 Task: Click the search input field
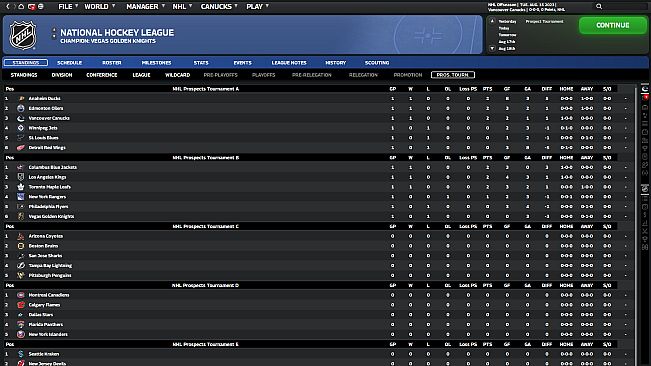pyautogui.click(x=623, y=7)
